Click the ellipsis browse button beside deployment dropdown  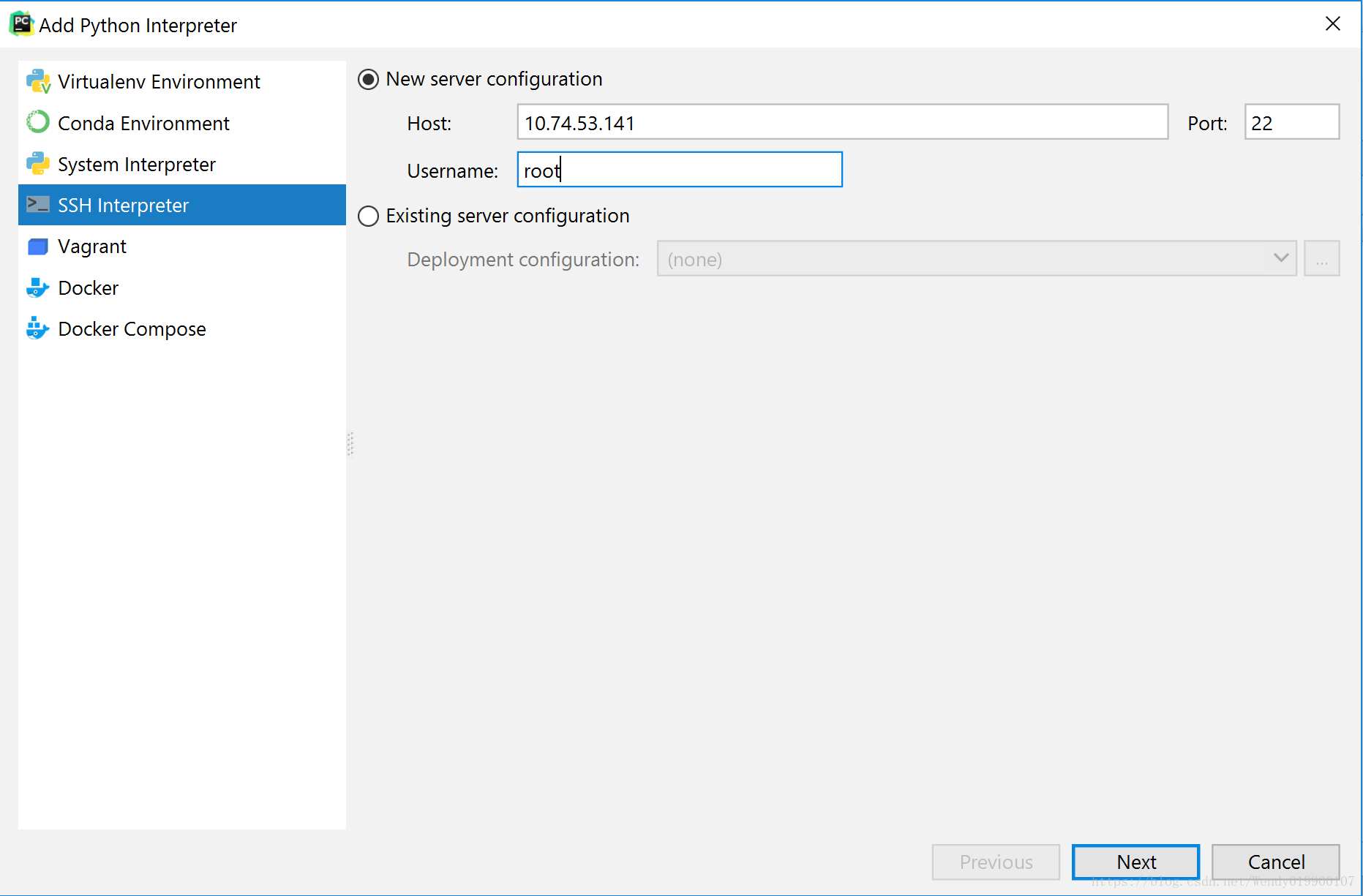tap(1321, 259)
